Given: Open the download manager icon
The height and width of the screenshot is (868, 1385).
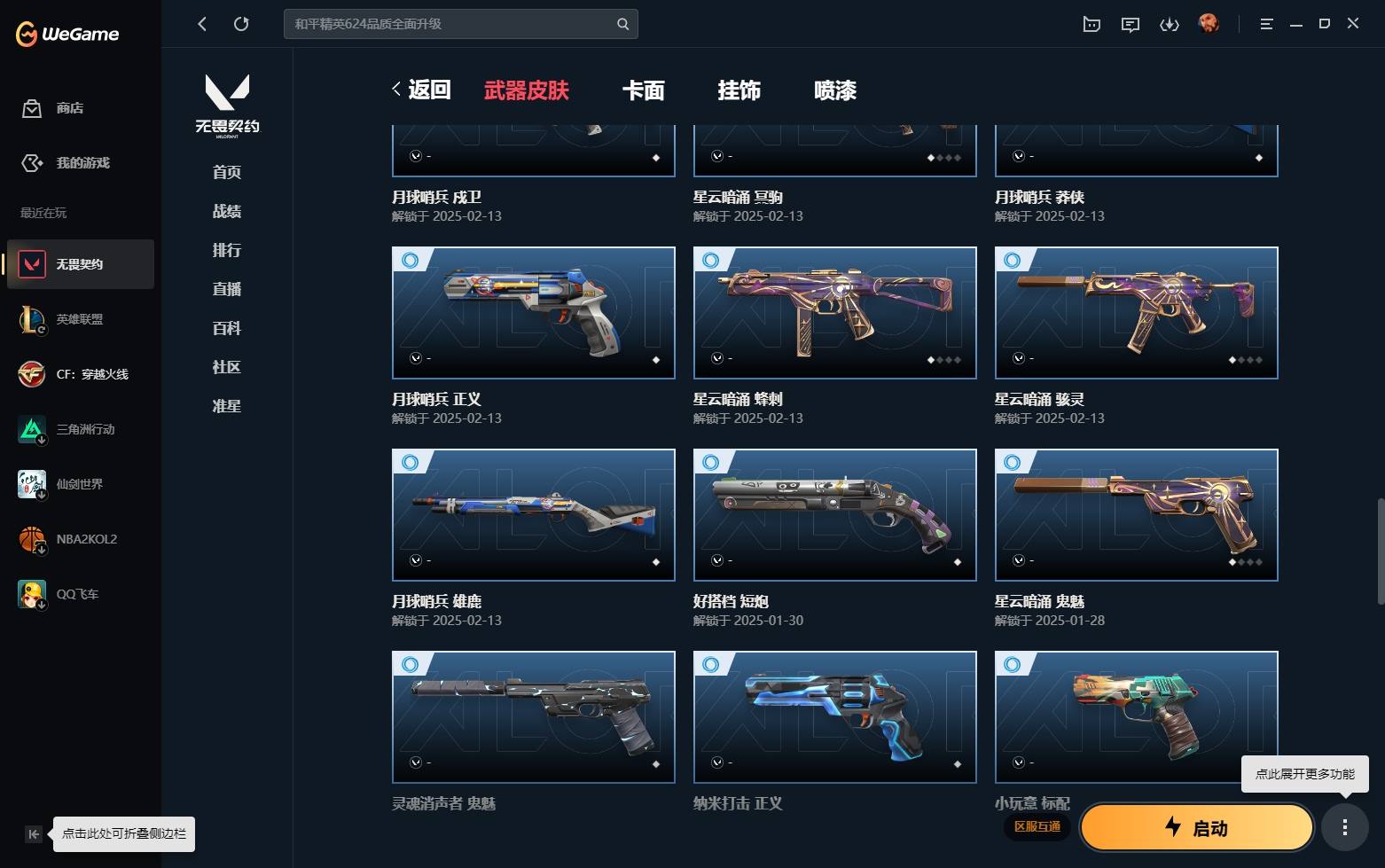Looking at the screenshot, I should click(x=1170, y=24).
